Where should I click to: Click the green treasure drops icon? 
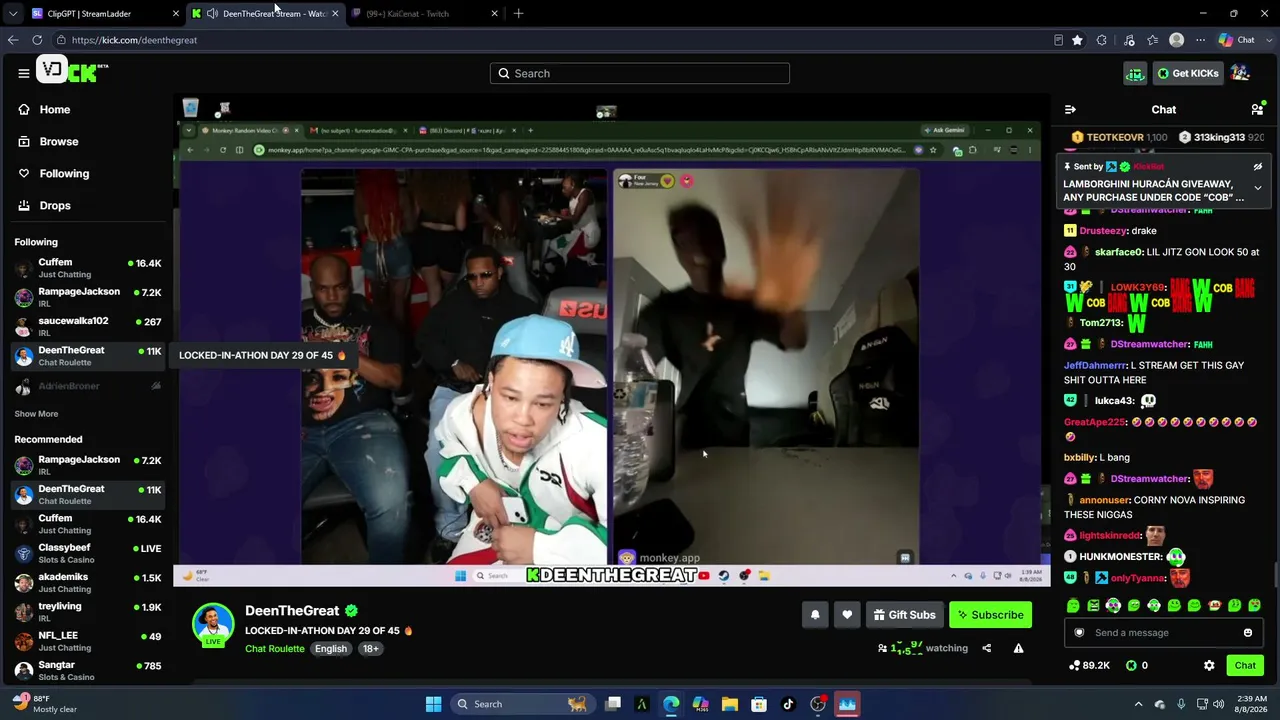pyautogui.click(x=1135, y=73)
